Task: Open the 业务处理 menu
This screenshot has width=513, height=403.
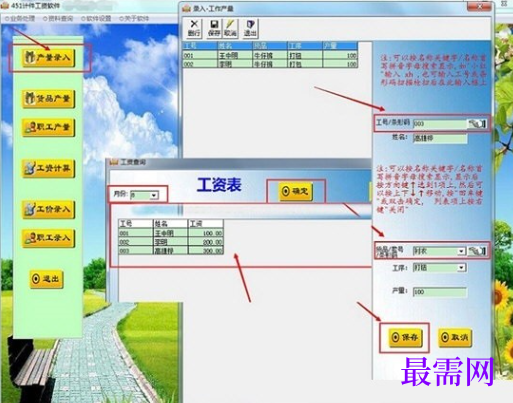Action: click(x=20, y=19)
